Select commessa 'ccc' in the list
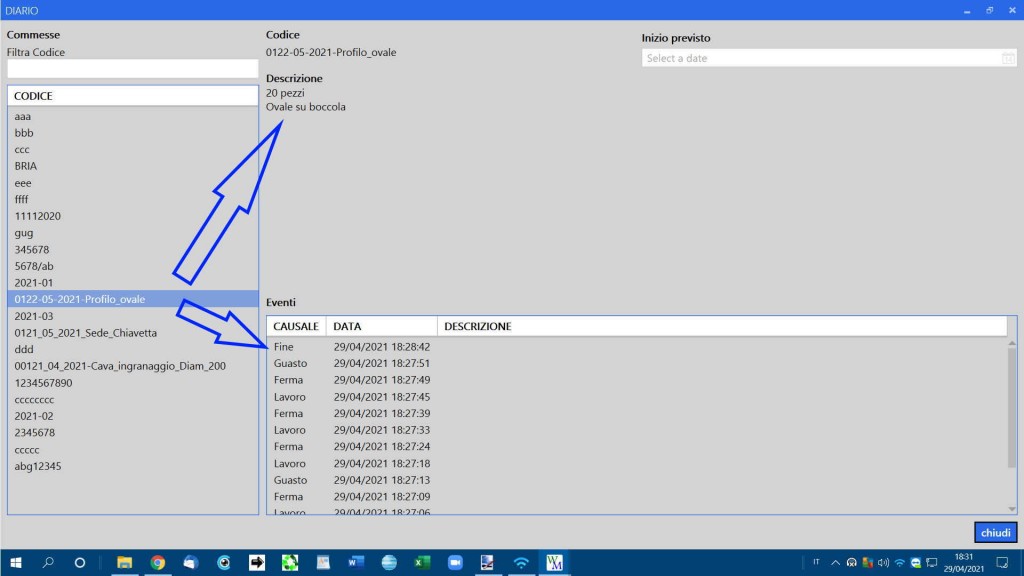The image size is (1024, 576). click(x=133, y=150)
